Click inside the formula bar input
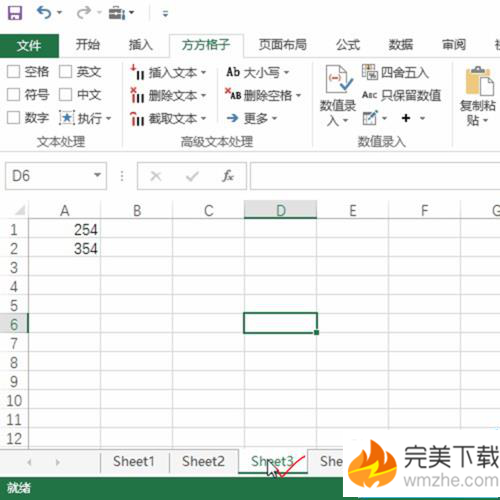The image size is (500, 500). 375,176
